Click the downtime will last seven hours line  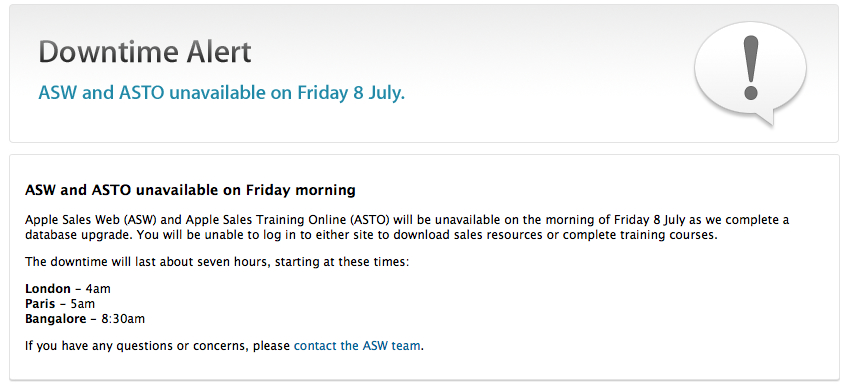[217, 262]
